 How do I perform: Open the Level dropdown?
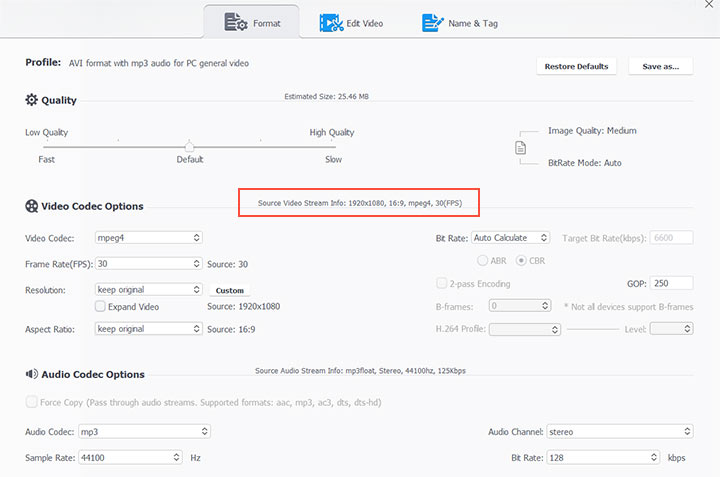[x=671, y=329]
